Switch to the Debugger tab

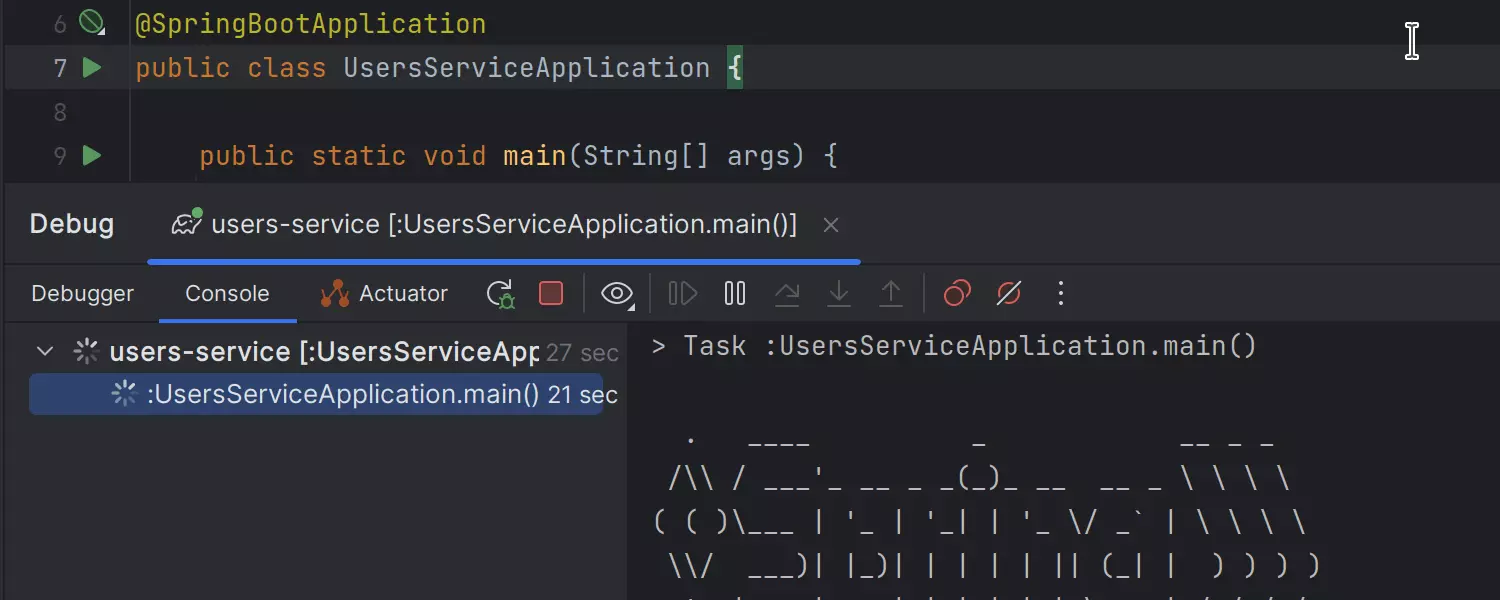(x=82, y=294)
